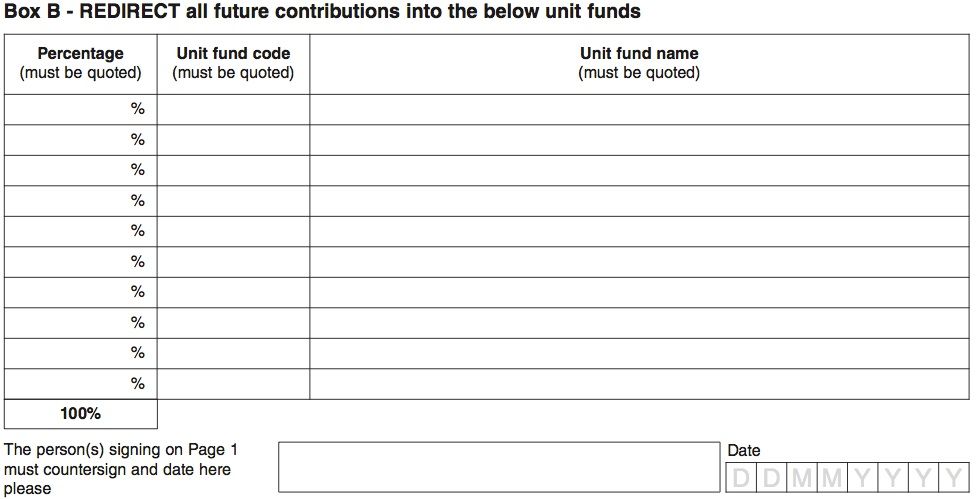
Task: Select the second row Percentage cell
Action: coord(80,140)
